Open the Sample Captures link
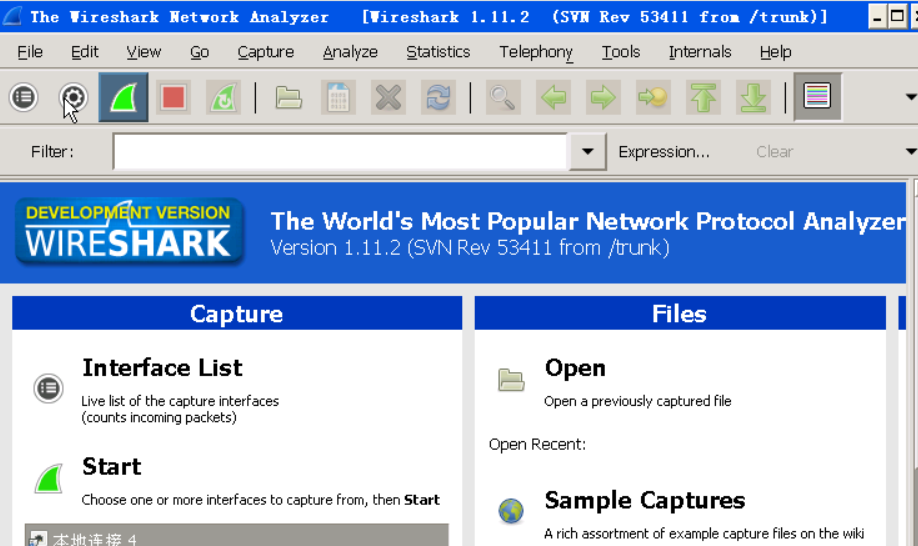The image size is (918, 546). pos(645,501)
